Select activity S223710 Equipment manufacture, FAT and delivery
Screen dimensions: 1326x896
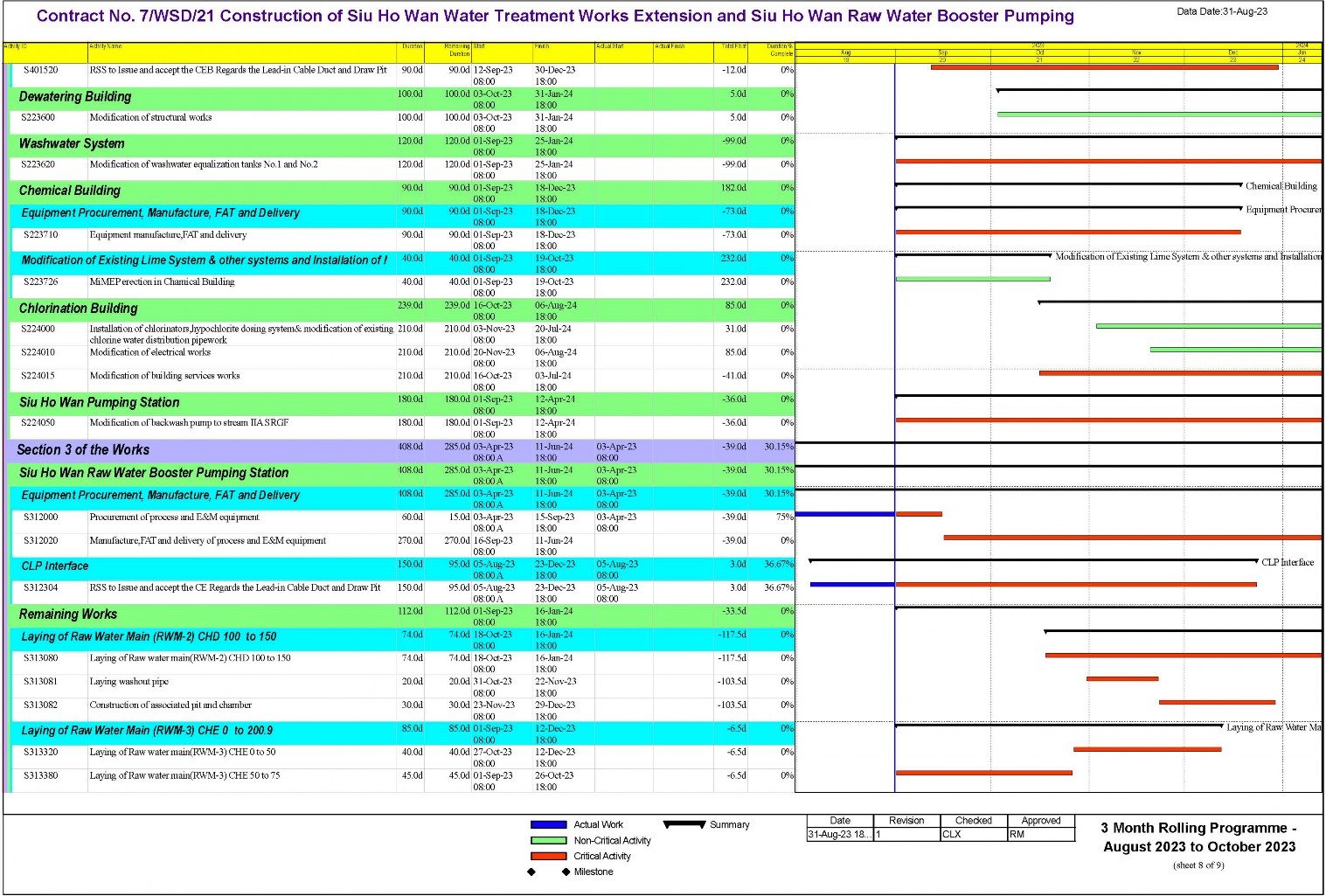402,240
